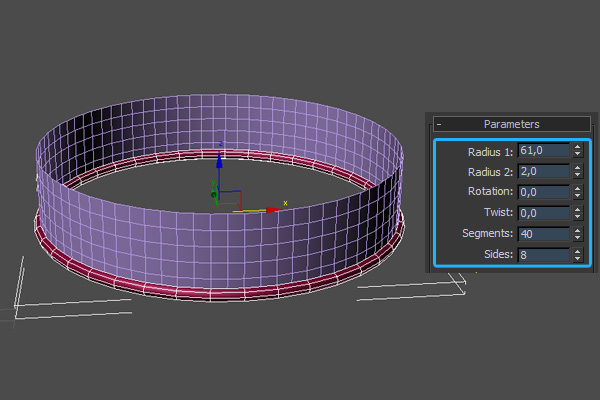Increase Radius 1 with spinner up arrow
600x400 pixels.
coord(578,147)
